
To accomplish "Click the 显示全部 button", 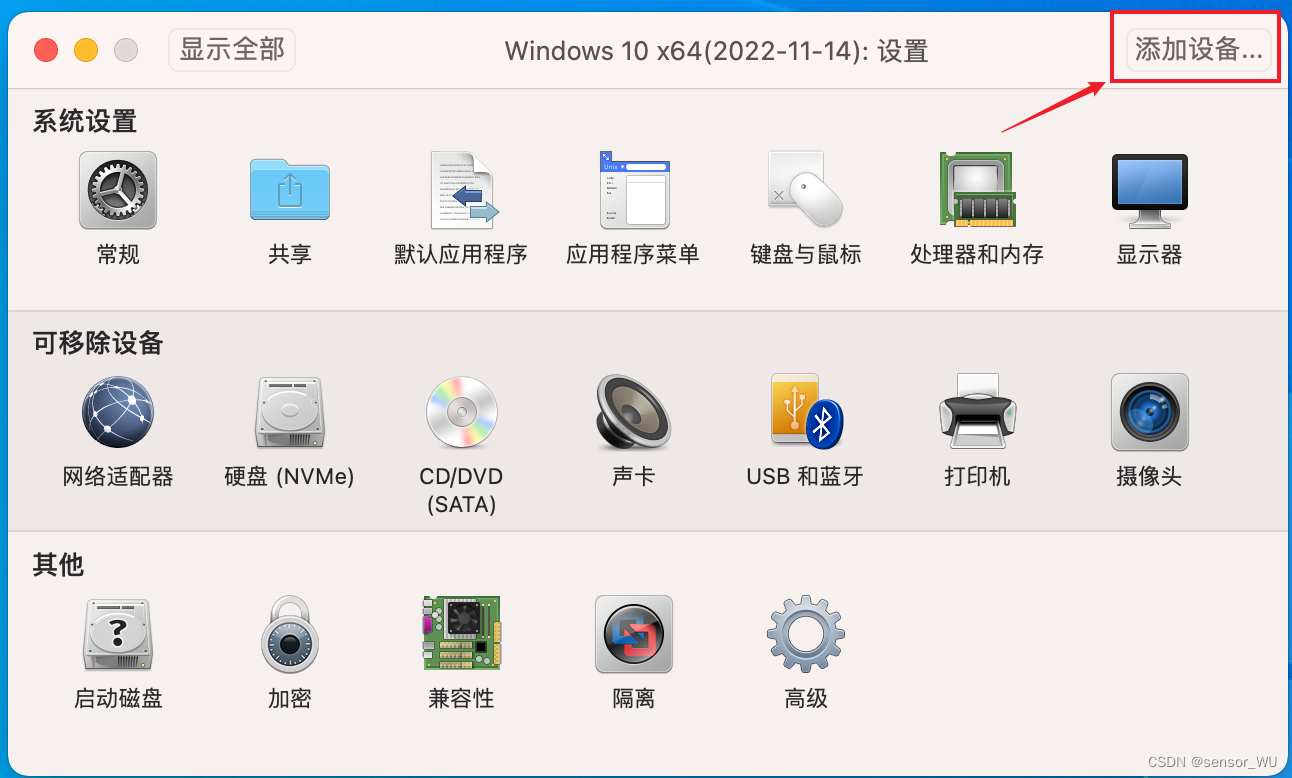I will (232, 49).
